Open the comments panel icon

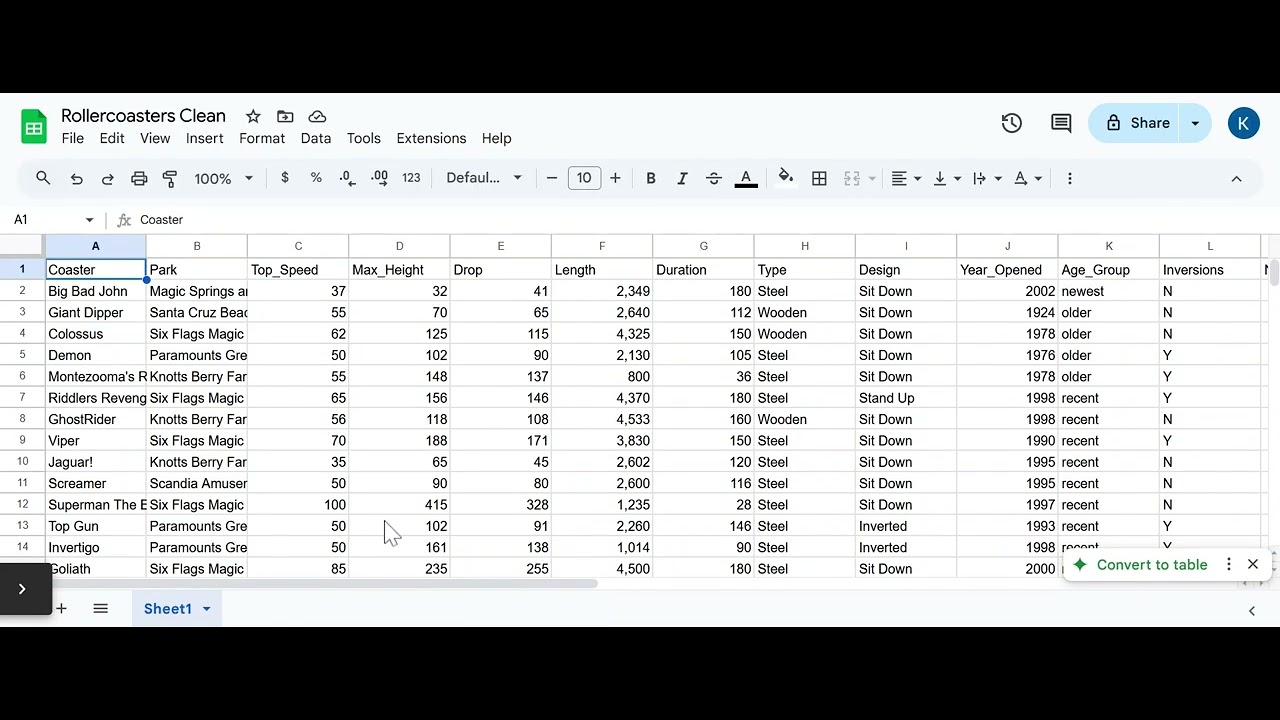pos(1061,123)
